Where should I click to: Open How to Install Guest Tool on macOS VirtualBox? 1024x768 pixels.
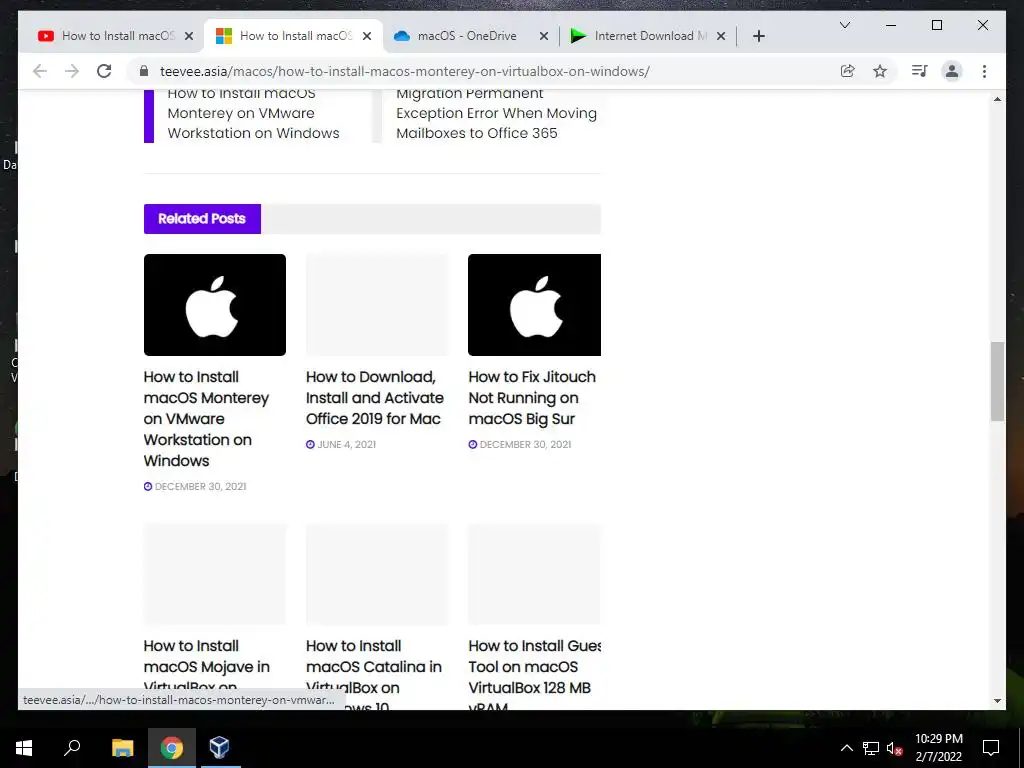[534, 673]
